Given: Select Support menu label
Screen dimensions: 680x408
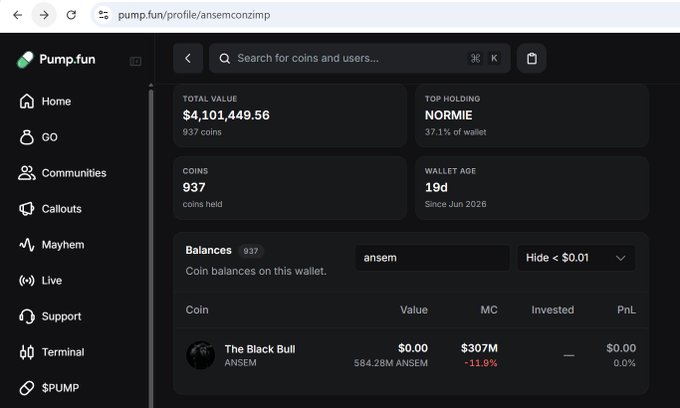Looking at the screenshot, I should 61,317.
